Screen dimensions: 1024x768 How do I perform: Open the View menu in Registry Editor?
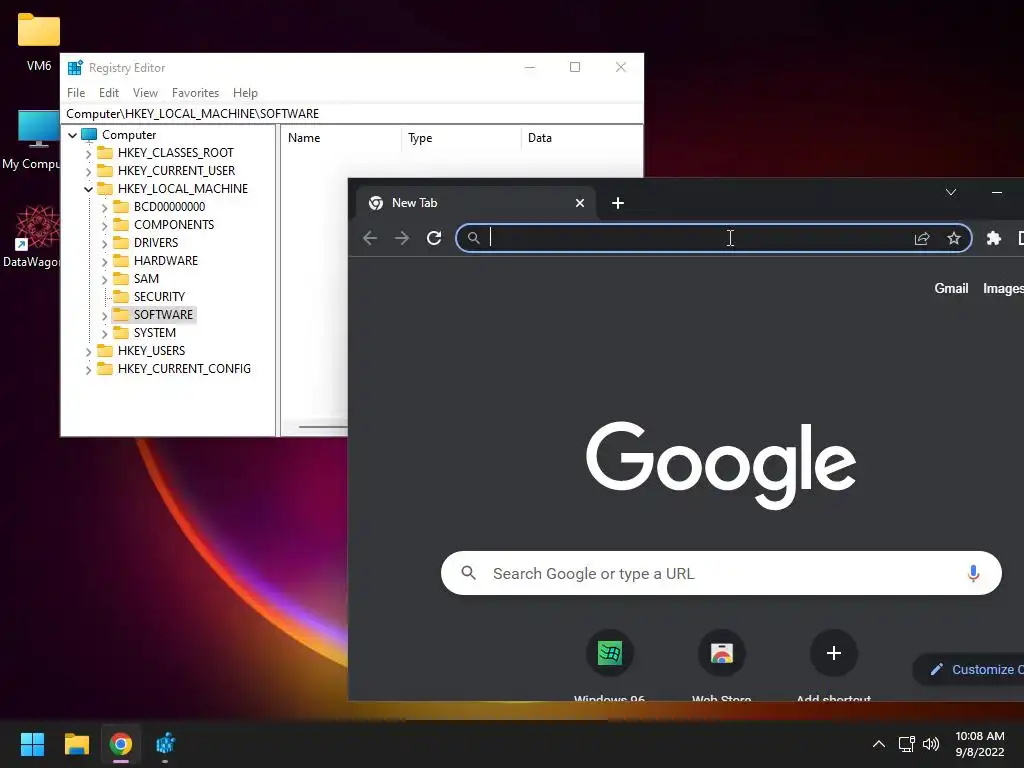(x=145, y=93)
